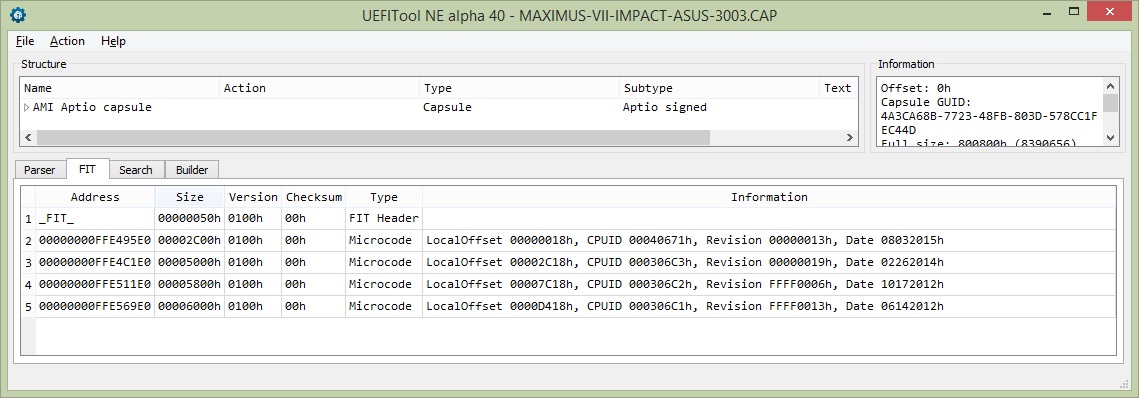The image size is (1139, 398).
Task: Click size value 00002C00h
Action: pyautogui.click(x=190, y=240)
